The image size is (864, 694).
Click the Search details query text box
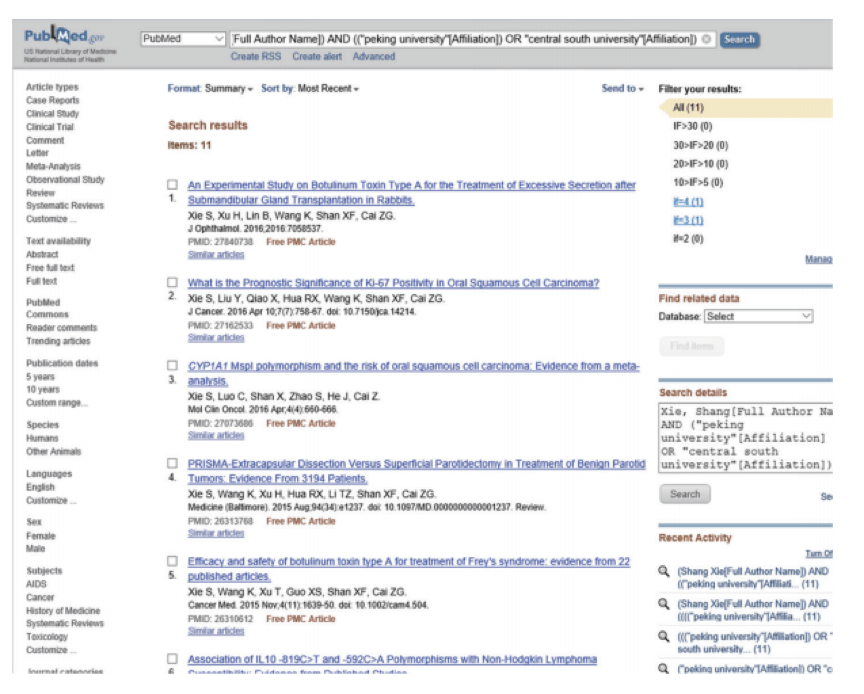pos(746,438)
